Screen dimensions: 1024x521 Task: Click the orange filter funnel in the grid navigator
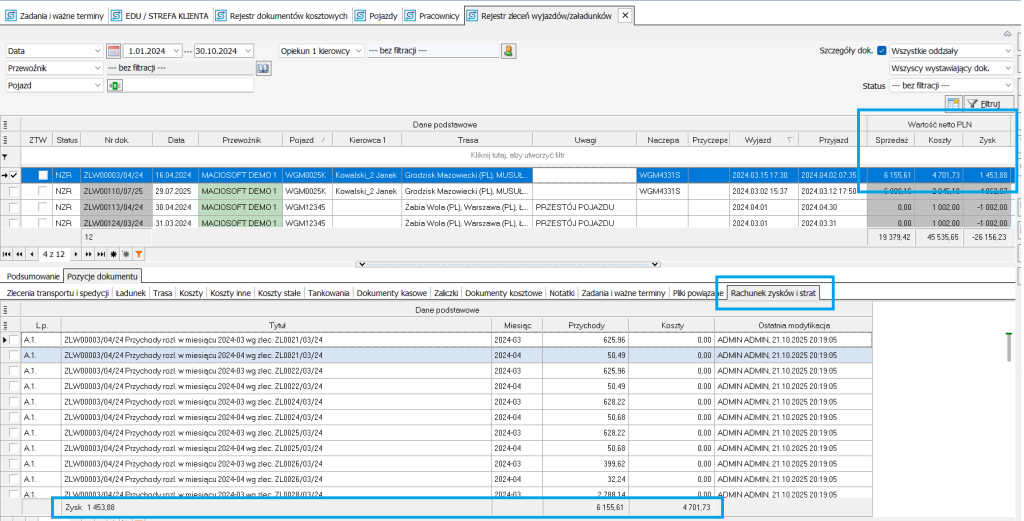click(138, 255)
